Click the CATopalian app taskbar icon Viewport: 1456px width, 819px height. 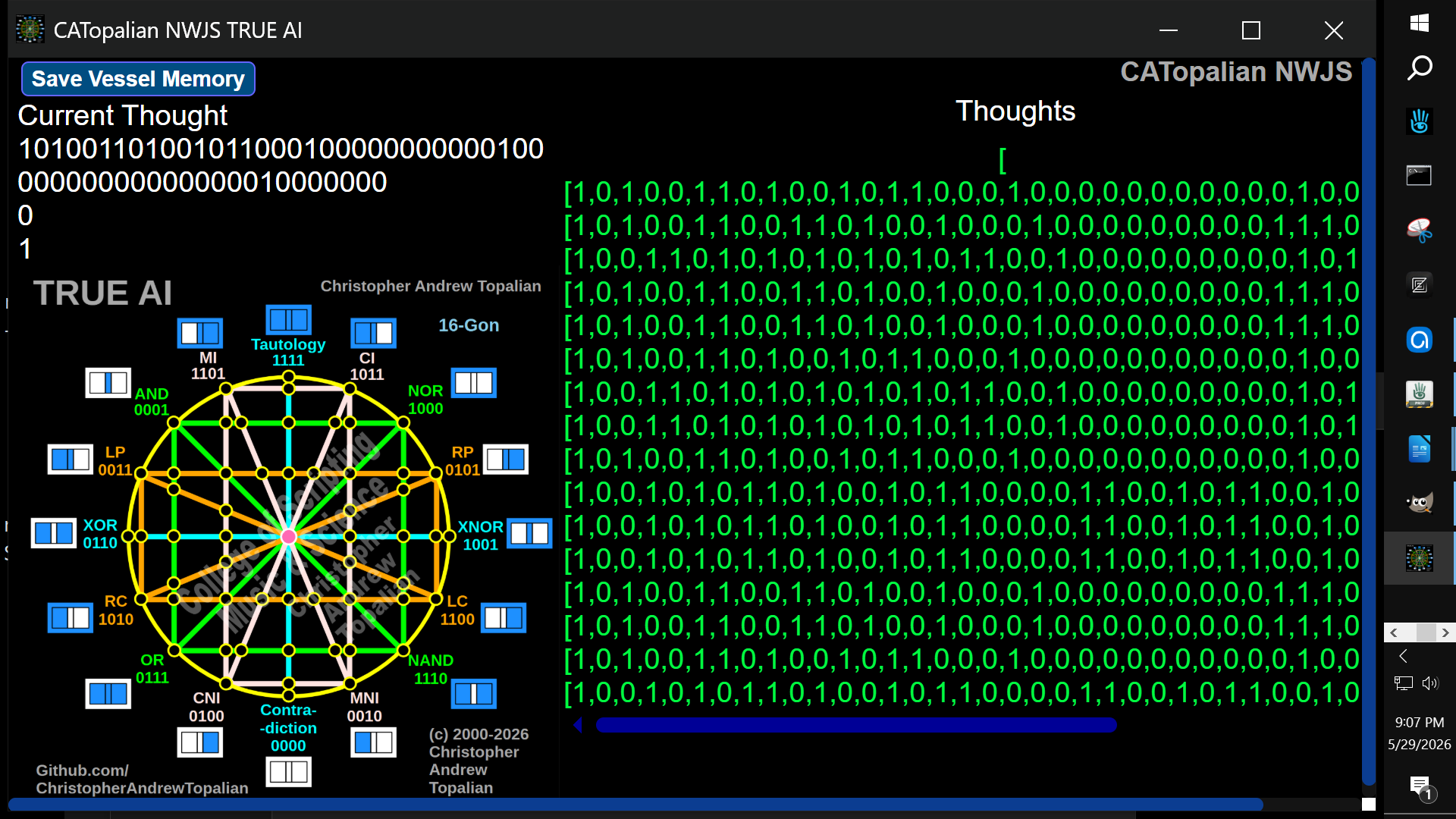pyautogui.click(x=1420, y=558)
